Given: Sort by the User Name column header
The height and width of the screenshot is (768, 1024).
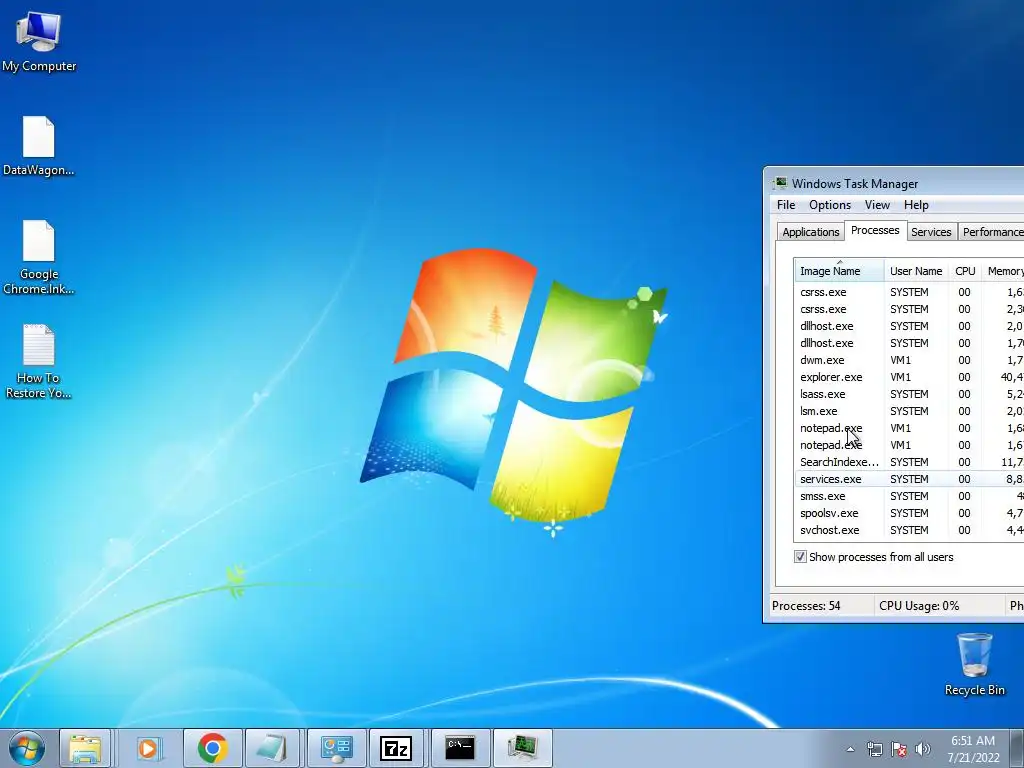Looking at the screenshot, I should pyautogui.click(x=916, y=271).
